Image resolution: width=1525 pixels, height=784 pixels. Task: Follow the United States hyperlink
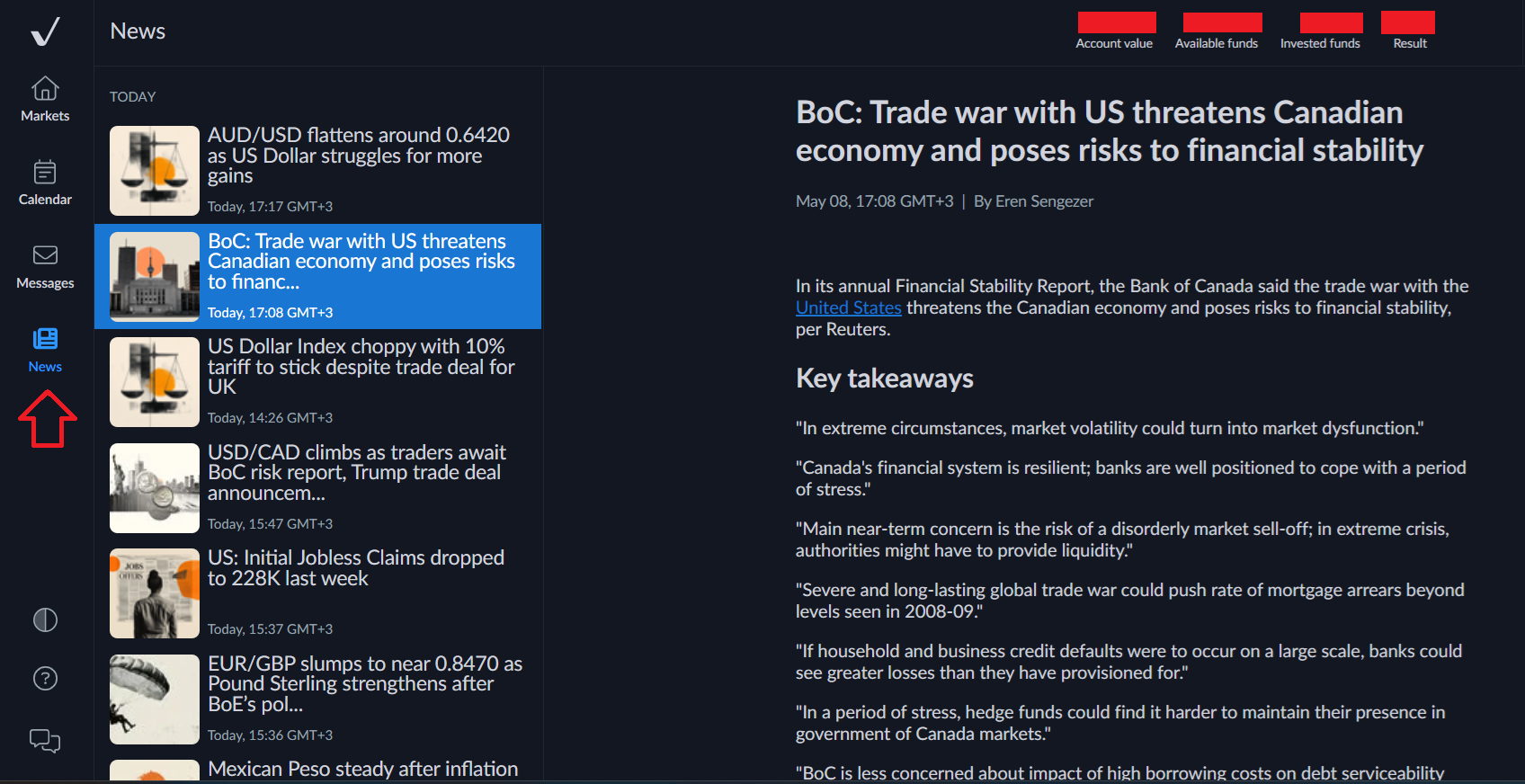848,307
